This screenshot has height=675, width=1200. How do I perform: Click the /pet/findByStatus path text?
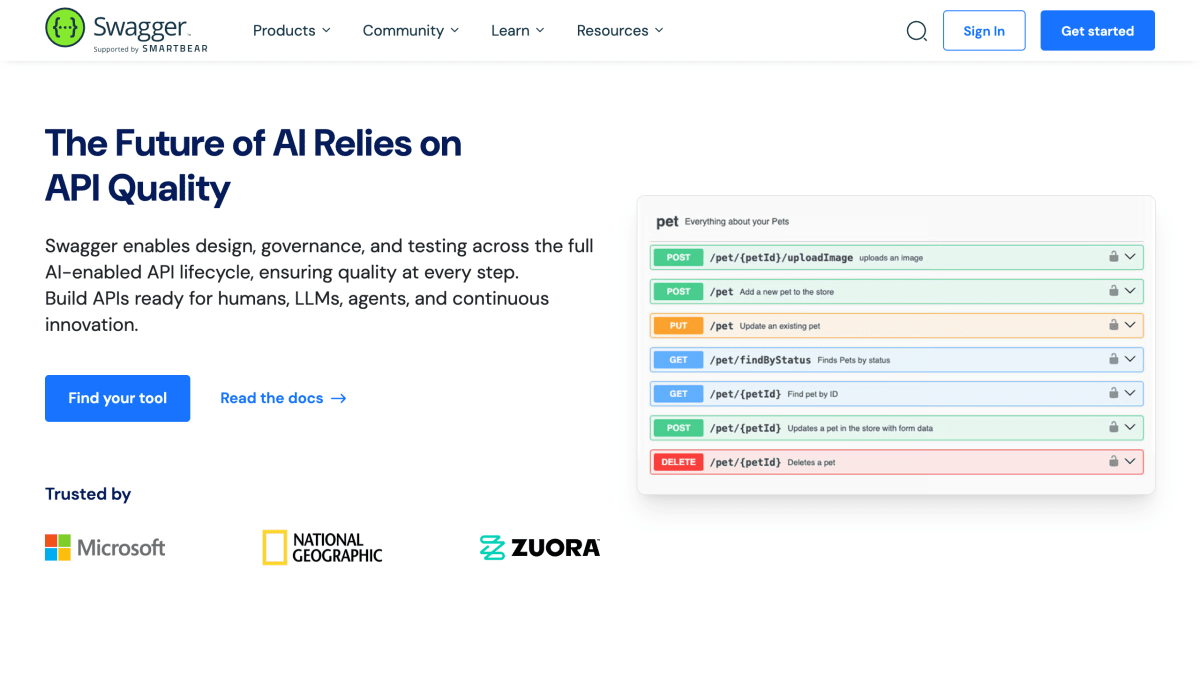760,359
